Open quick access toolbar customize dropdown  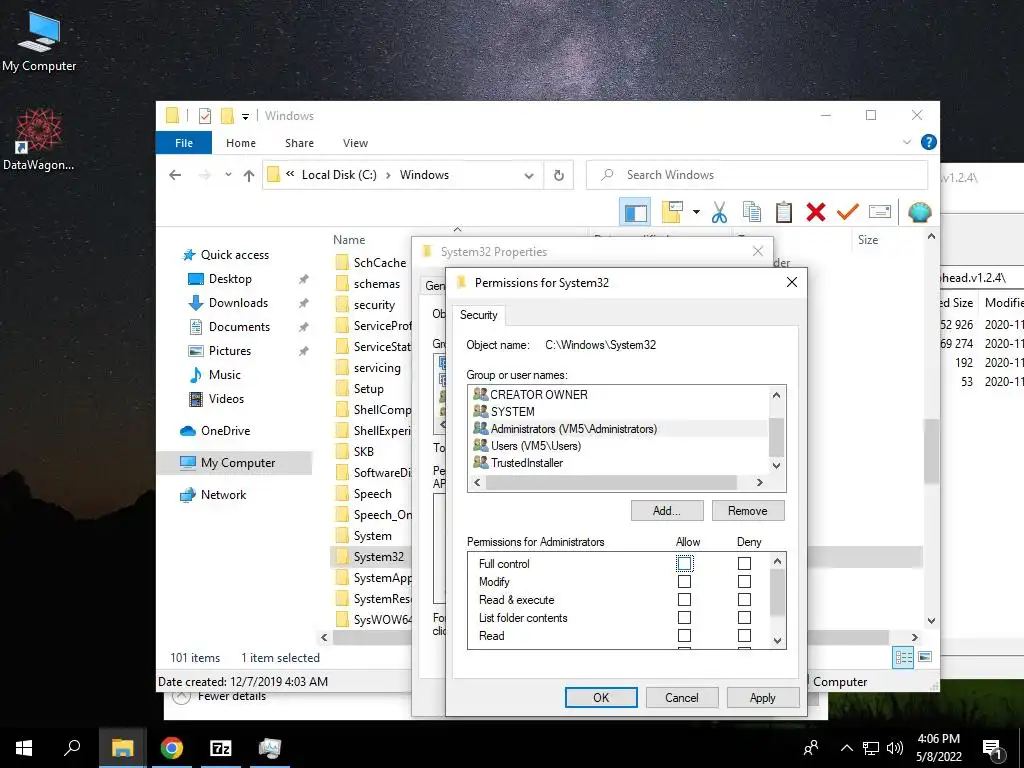[x=246, y=117]
